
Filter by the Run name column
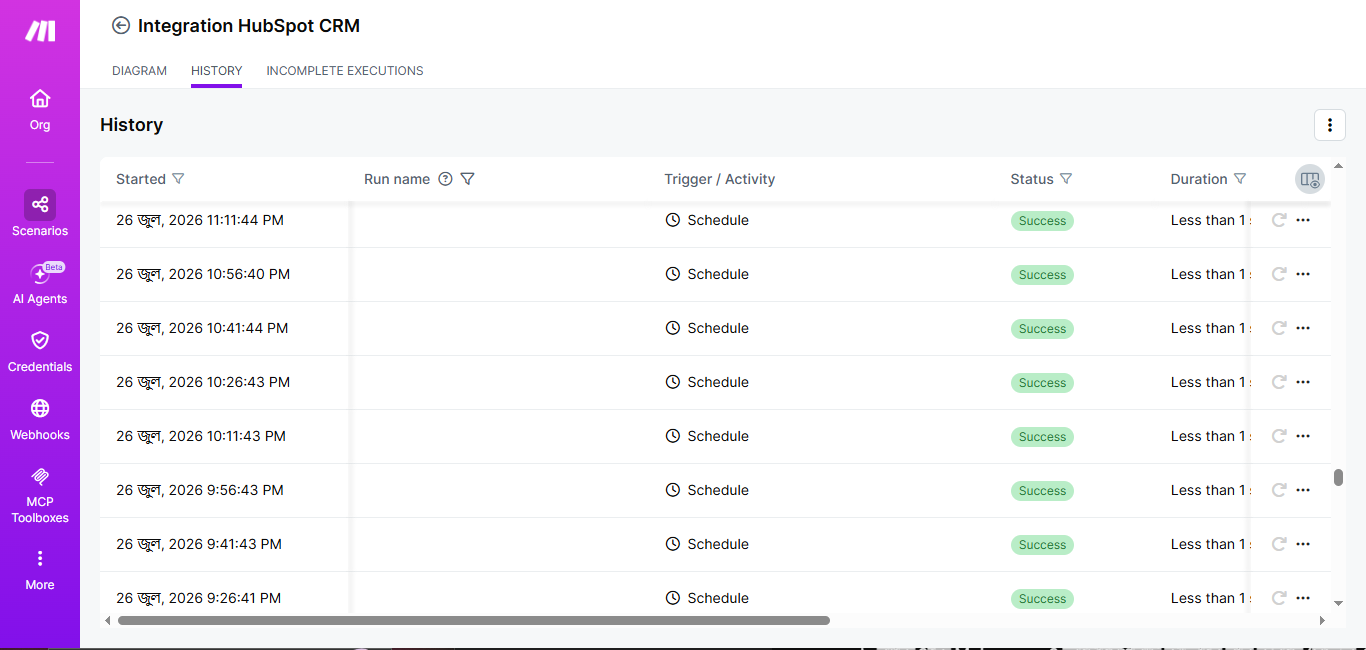click(467, 179)
